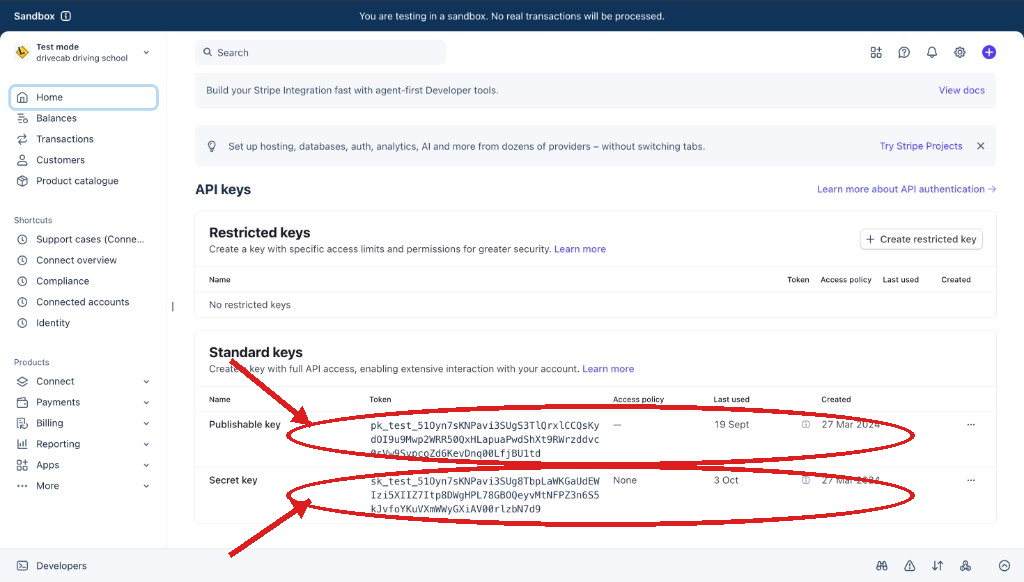Go to Transactions page
The height and width of the screenshot is (582, 1024).
(x=65, y=139)
